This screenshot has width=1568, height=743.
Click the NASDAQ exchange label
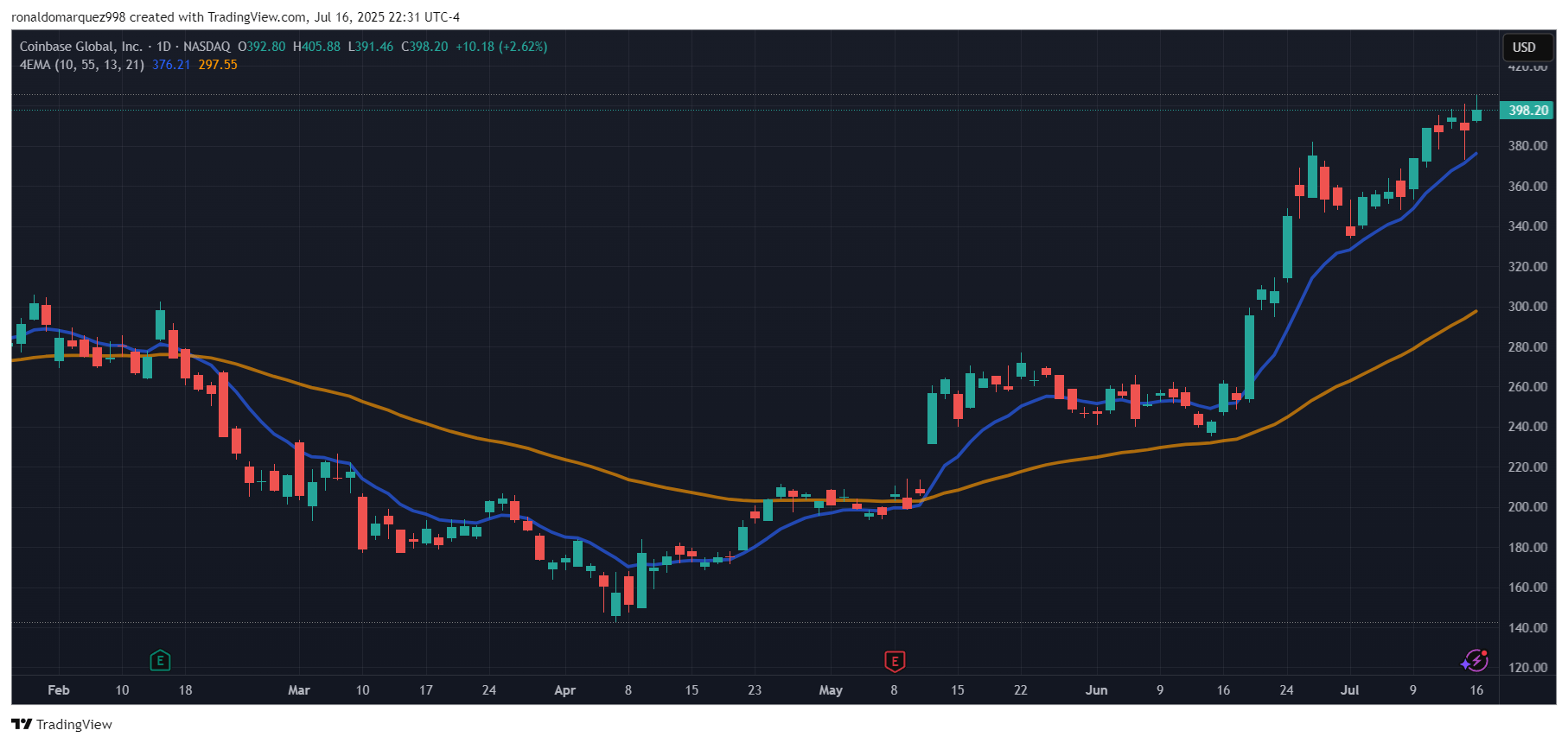[x=207, y=47]
